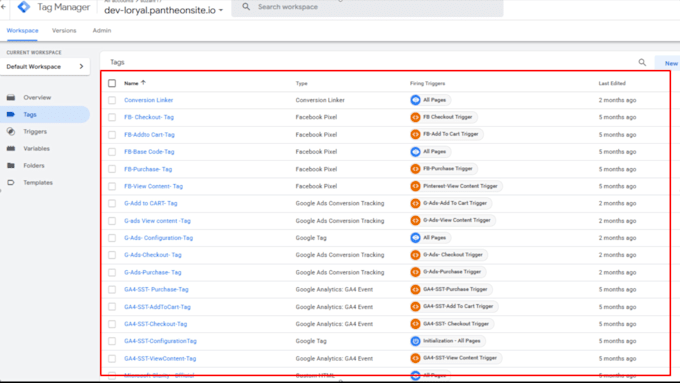Check the Conversion Linker row checkbox
This screenshot has height=383, width=680.
(112, 100)
